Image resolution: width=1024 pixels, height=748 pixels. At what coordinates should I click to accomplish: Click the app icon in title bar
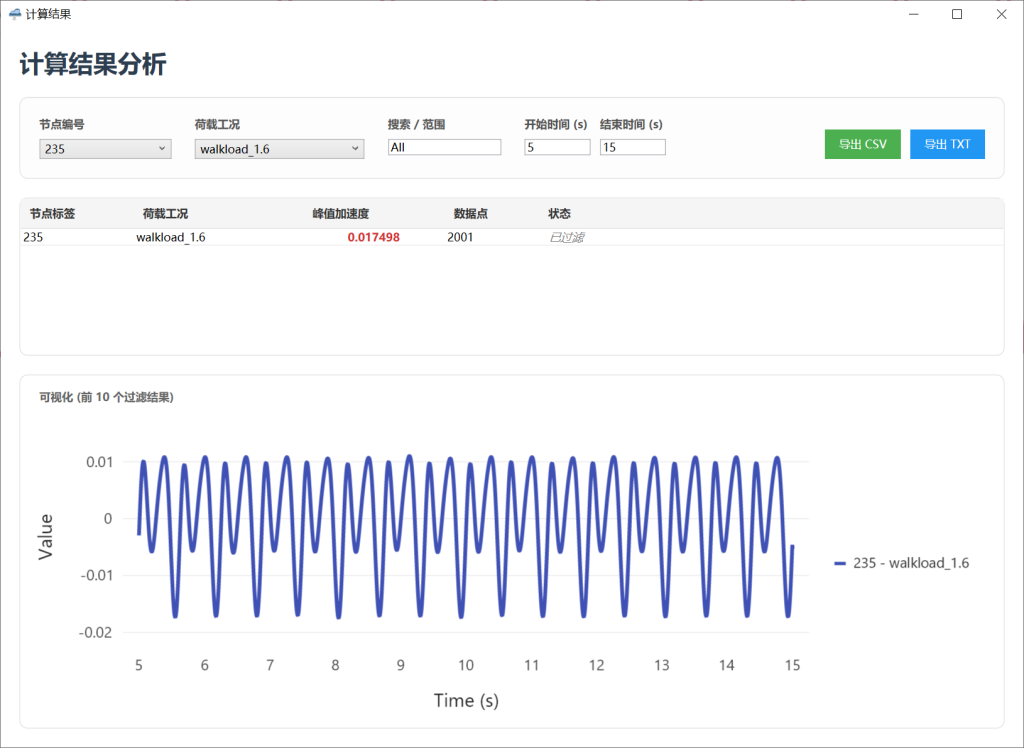click(x=15, y=14)
